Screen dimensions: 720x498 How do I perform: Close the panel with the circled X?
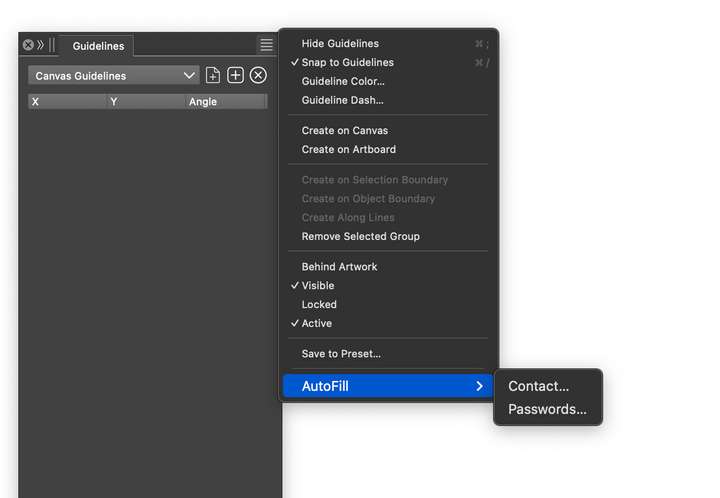coord(28,45)
